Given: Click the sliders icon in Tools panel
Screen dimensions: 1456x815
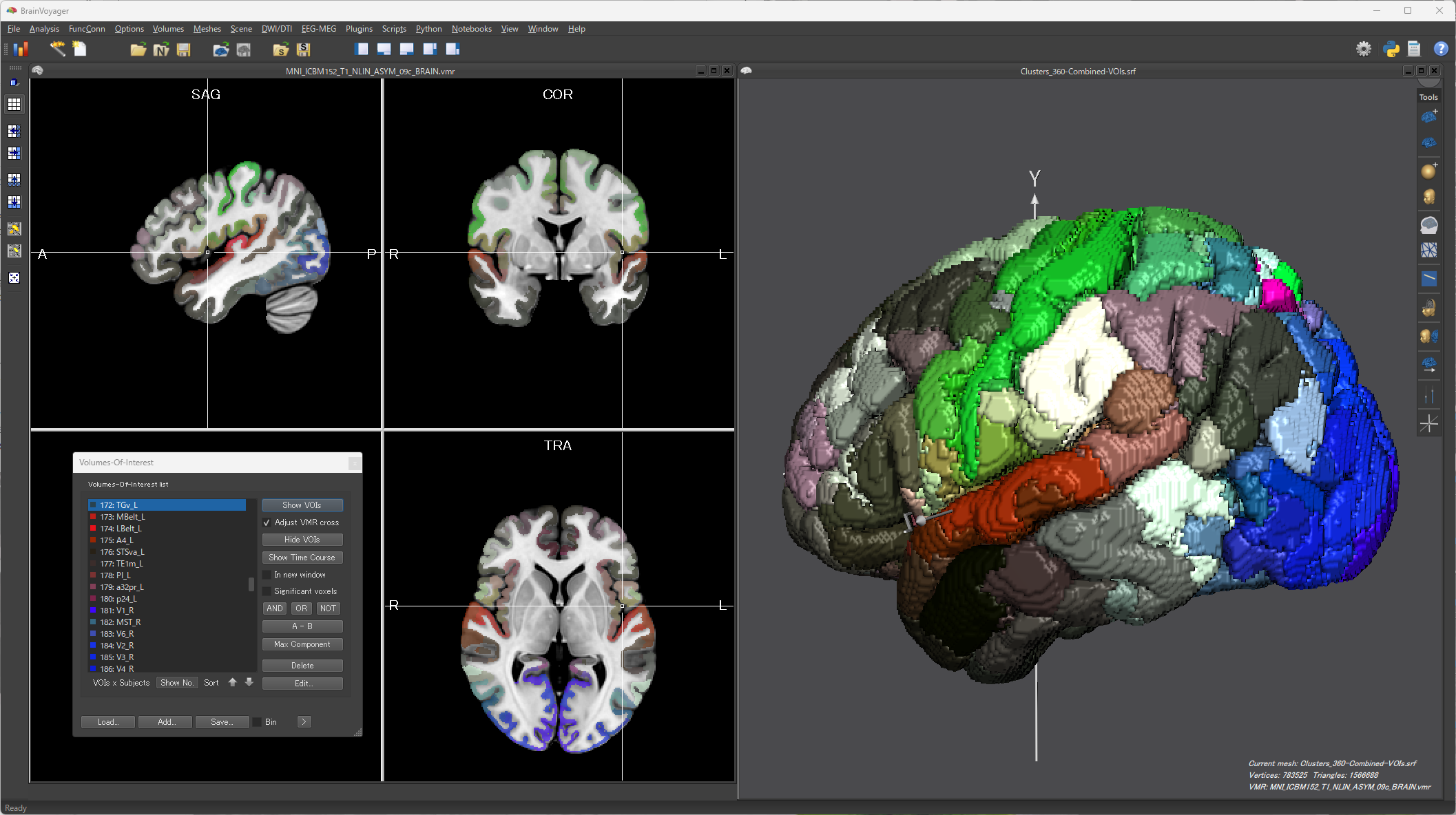Looking at the screenshot, I should click(x=1429, y=396).
